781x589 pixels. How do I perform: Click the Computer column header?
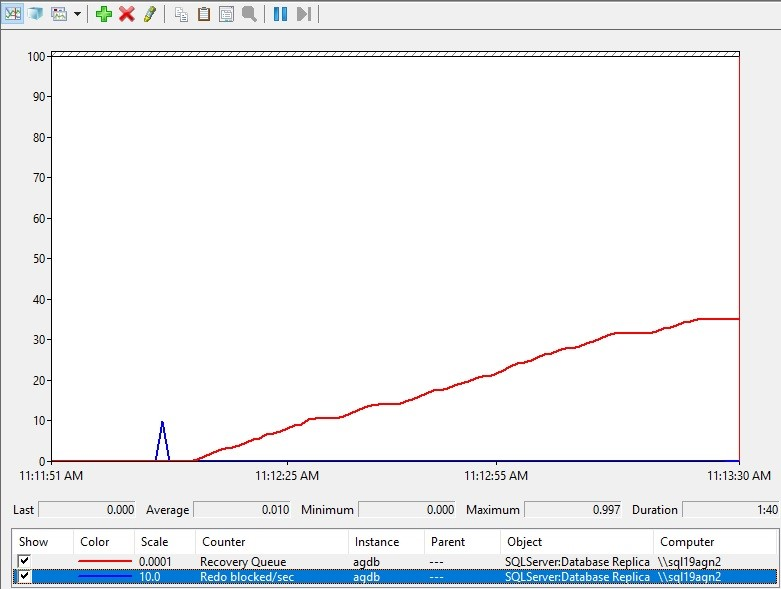click(686, 541)
